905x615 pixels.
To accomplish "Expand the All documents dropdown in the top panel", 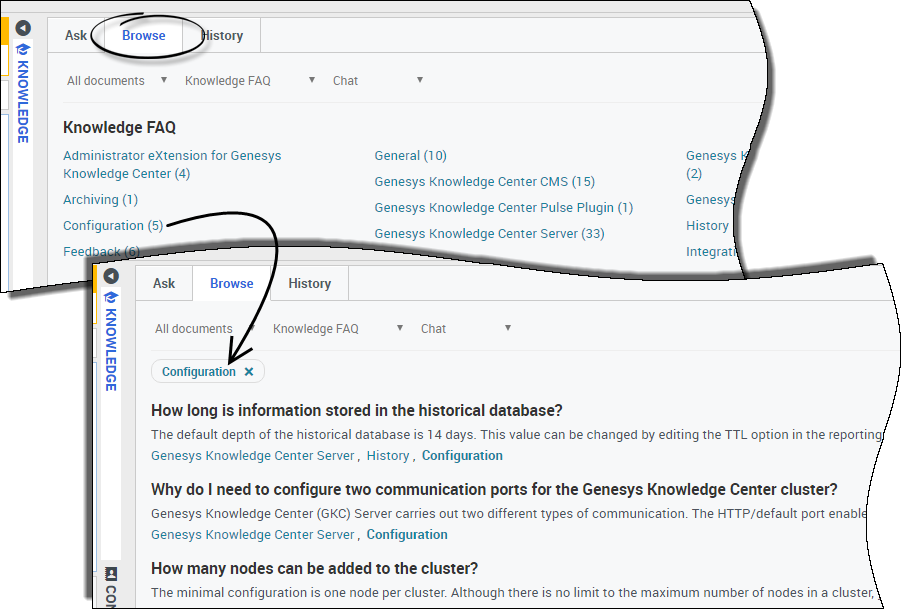I will click(x=117, y=81).
